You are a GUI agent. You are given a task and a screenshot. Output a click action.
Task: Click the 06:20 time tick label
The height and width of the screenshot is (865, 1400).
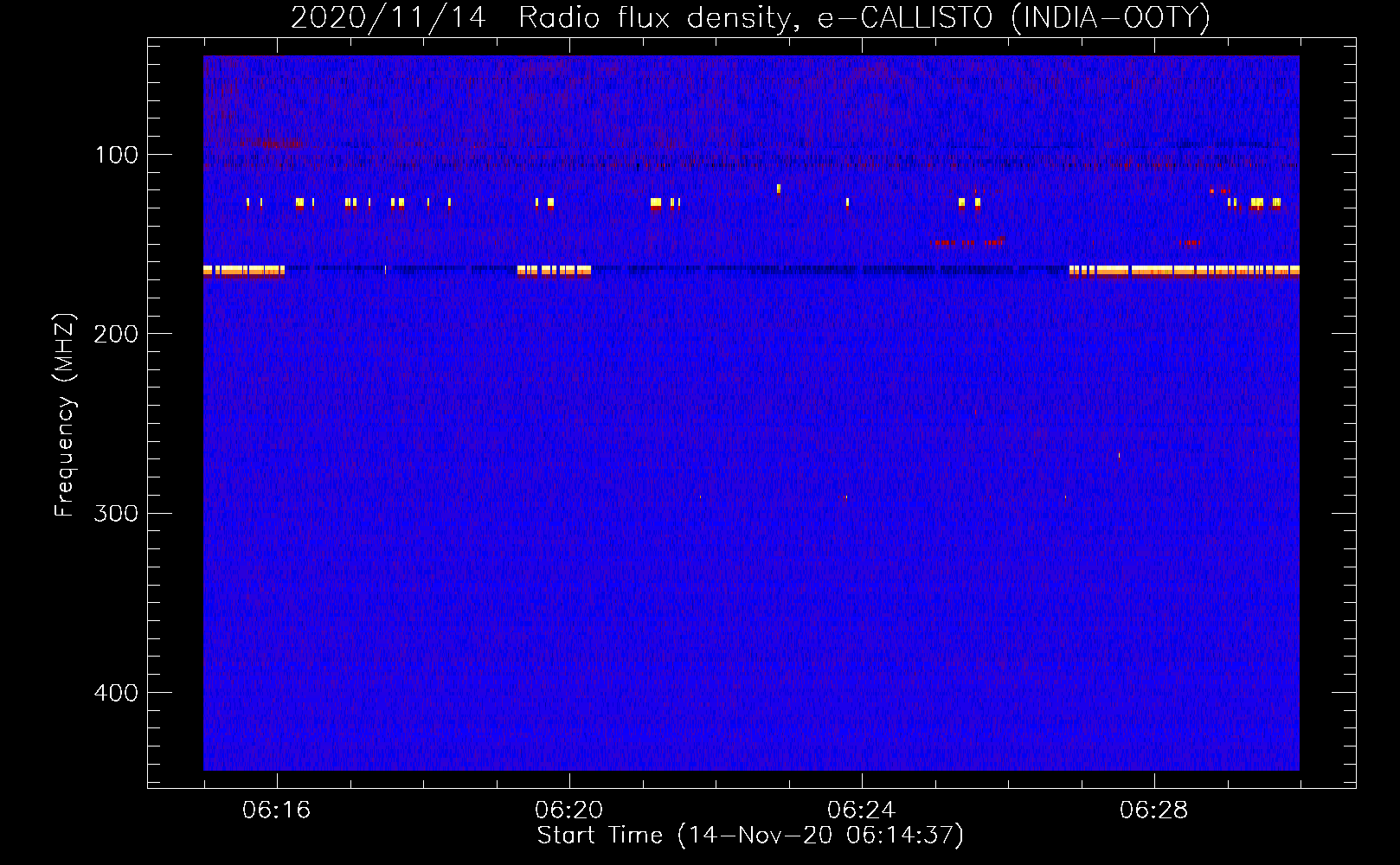click(568, 811)
